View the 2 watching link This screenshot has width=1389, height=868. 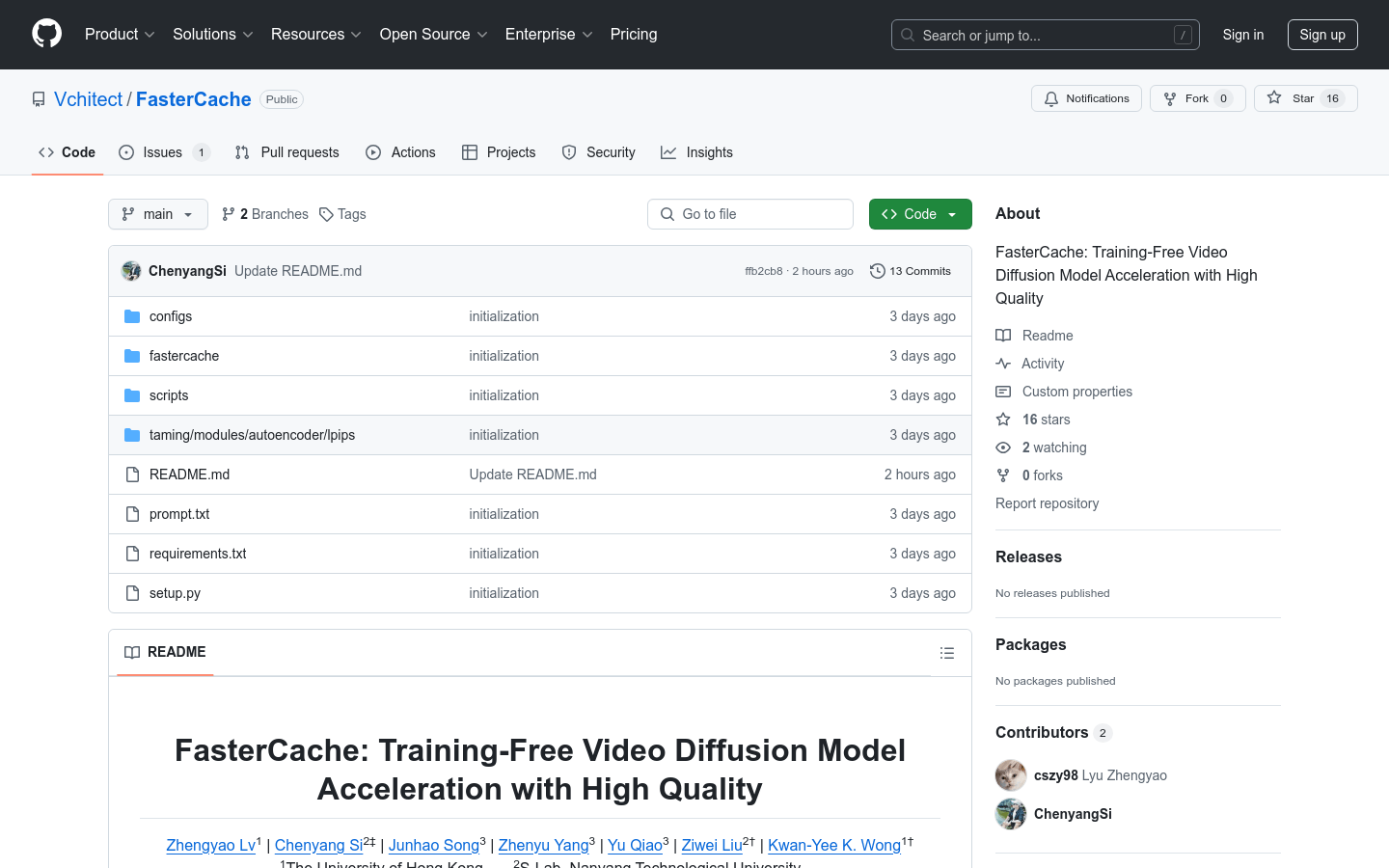click(x=1041, y=448)
